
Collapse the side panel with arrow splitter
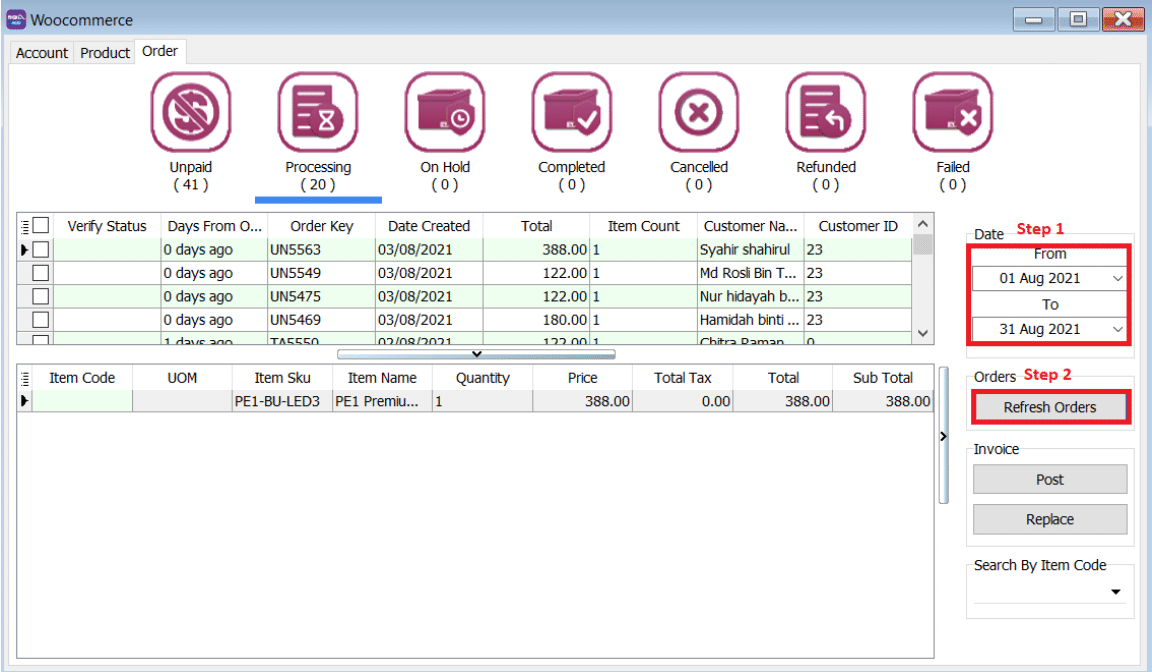943,436
